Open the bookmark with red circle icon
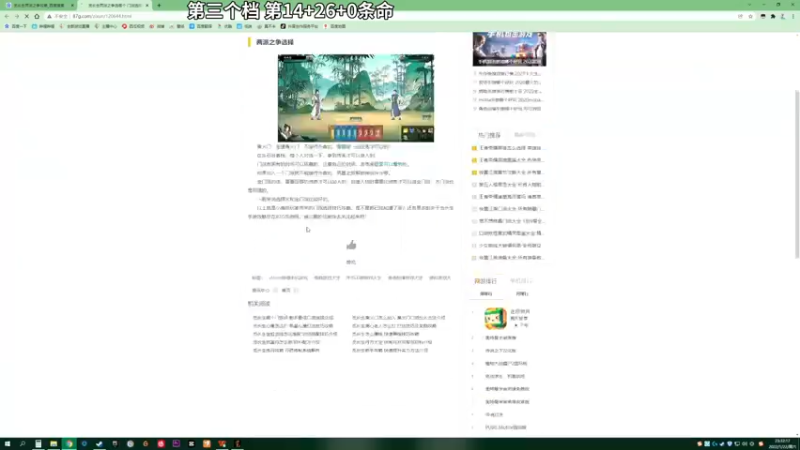 [x=133, y=26]
